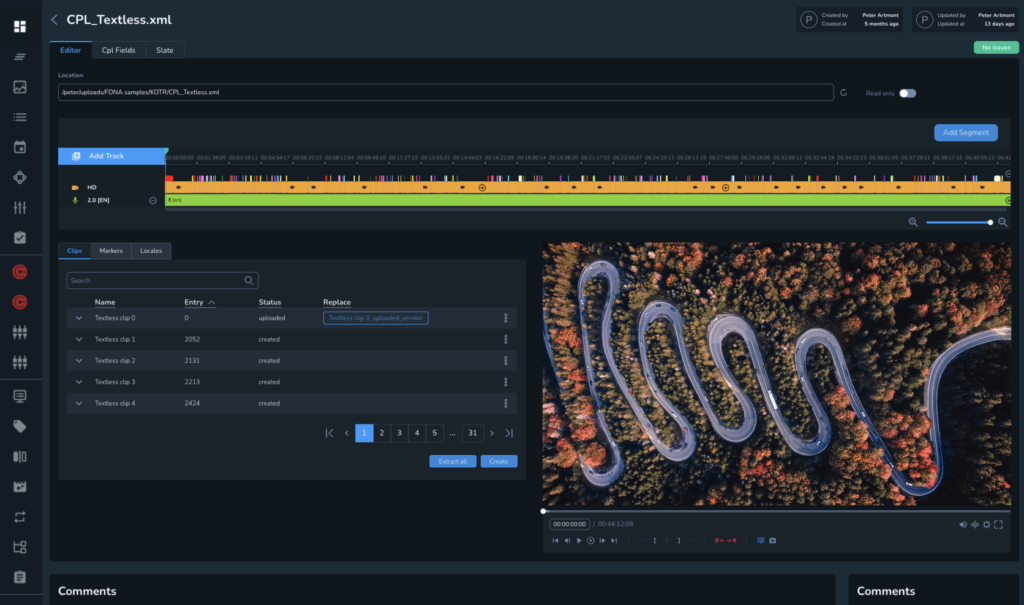Expand the Textless clip 0 row

pos(78,318)
